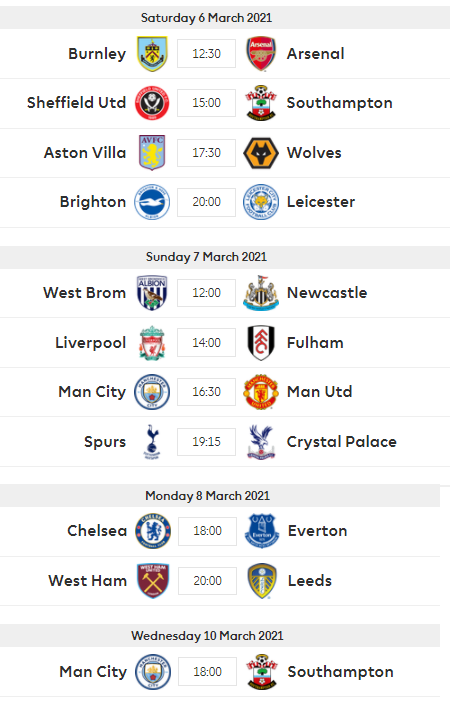Click the Chelsea team name

click(97, 531)
